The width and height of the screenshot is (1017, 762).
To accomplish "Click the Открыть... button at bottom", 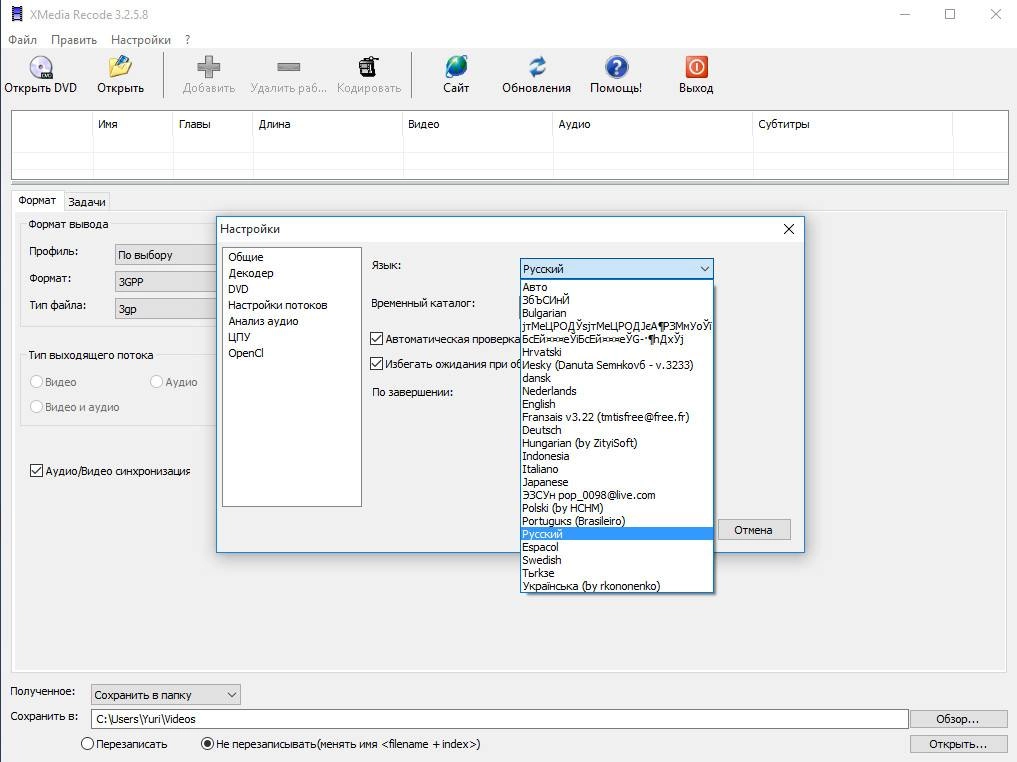I will (x=957, y=744).
